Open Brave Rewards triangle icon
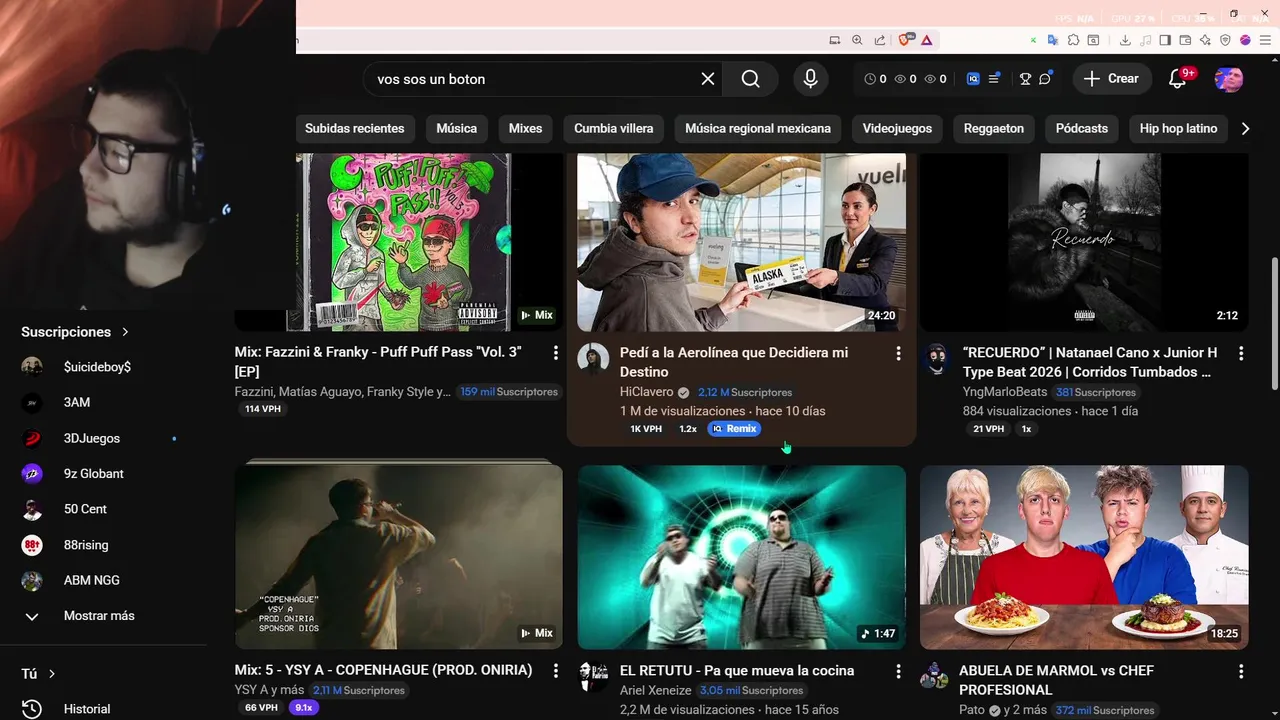 [927, 40]
